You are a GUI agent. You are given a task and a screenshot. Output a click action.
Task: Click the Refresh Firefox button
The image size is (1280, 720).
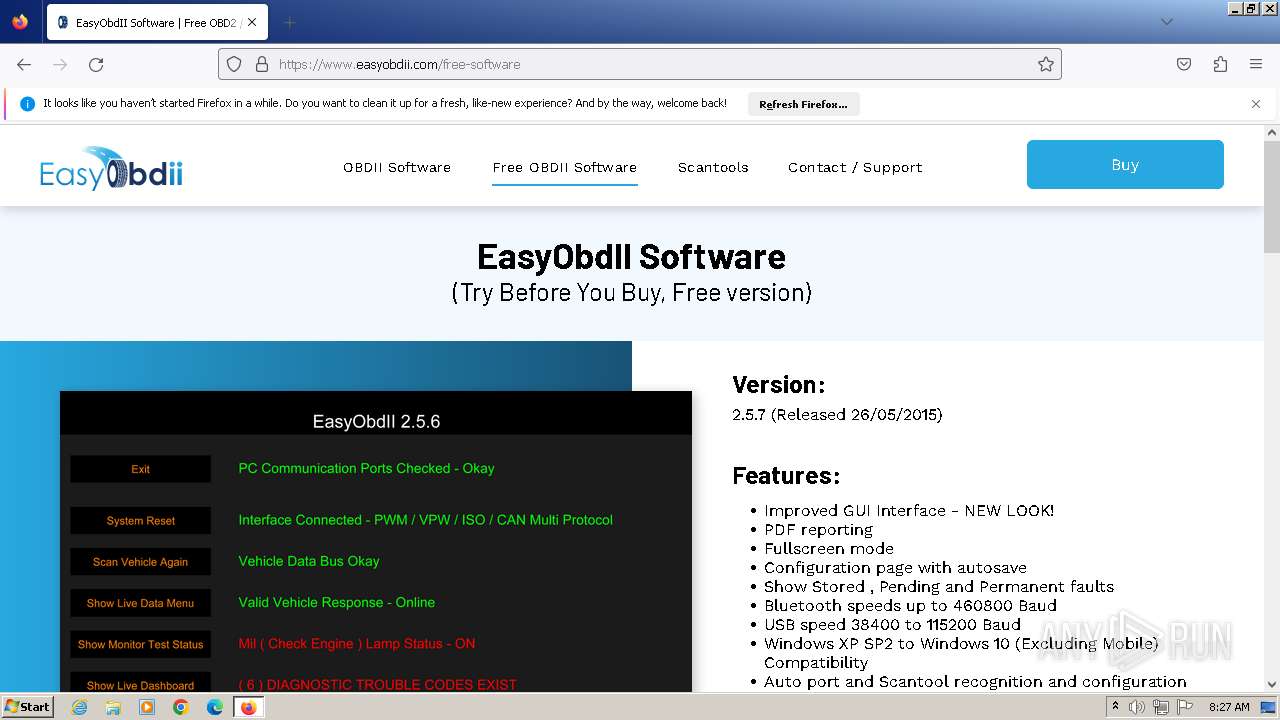pos(803,104)
